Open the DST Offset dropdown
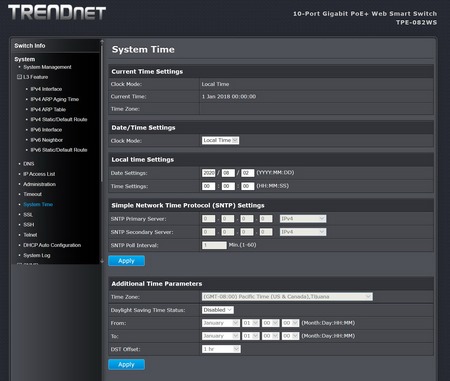This screenshot has width=450, height=381. (x=221, y=349)
